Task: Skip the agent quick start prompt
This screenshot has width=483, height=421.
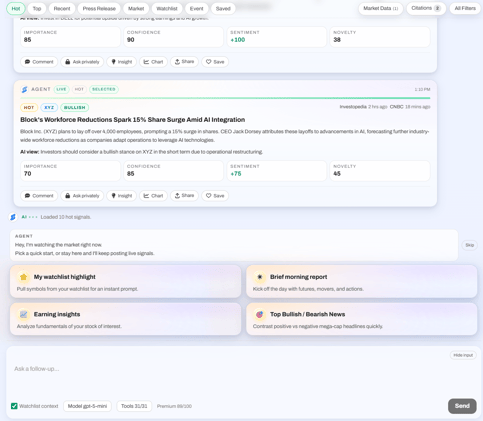Action: click(470, 245)
